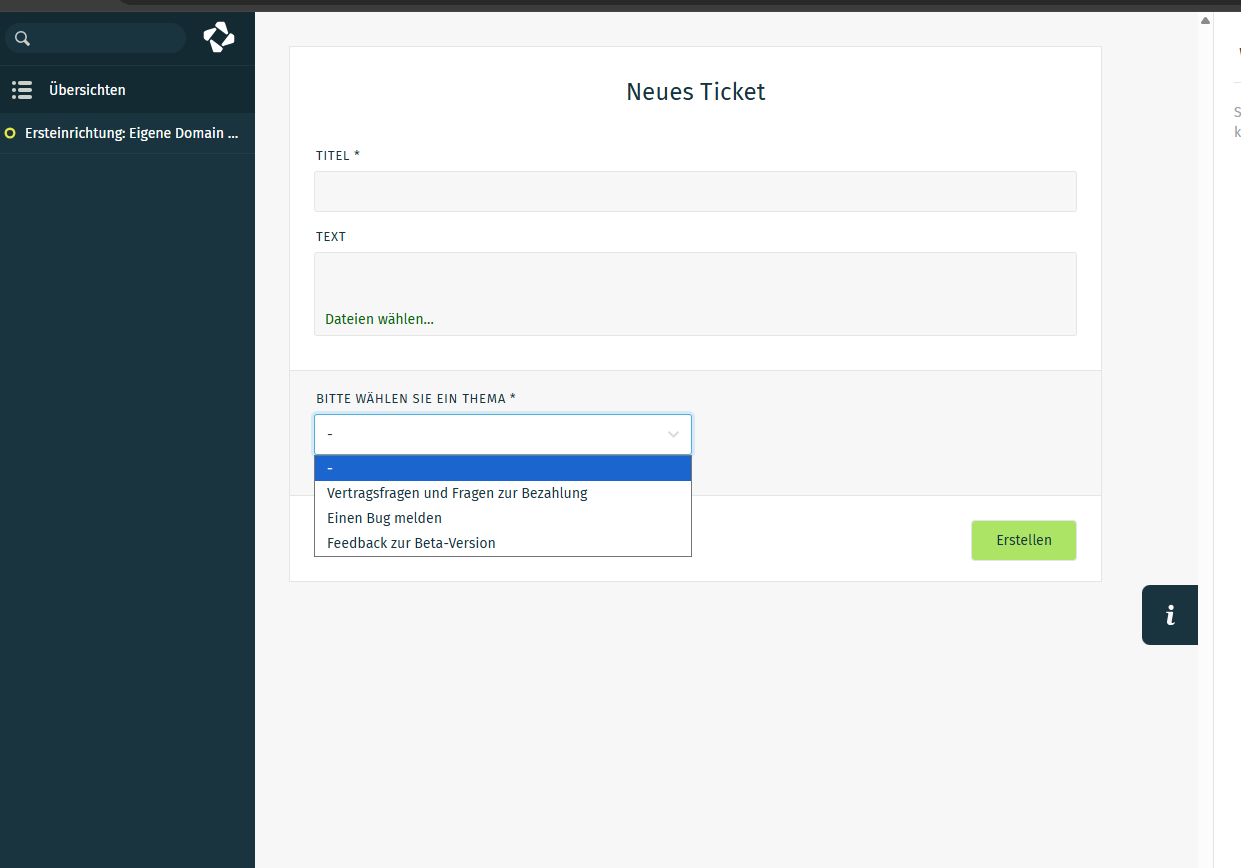Click inside the Text message area
This screenshot has height=868, width=1241.
click(x=695, y=278)
